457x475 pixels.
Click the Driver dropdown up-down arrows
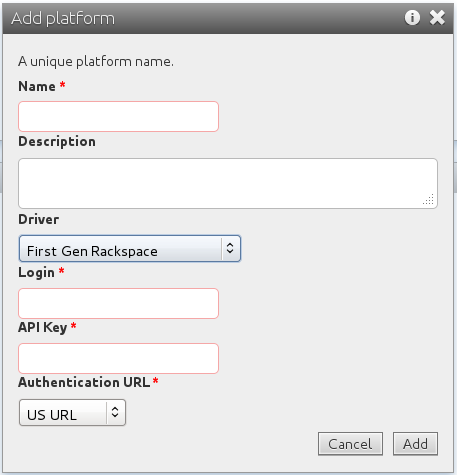(x=230, y=248)
